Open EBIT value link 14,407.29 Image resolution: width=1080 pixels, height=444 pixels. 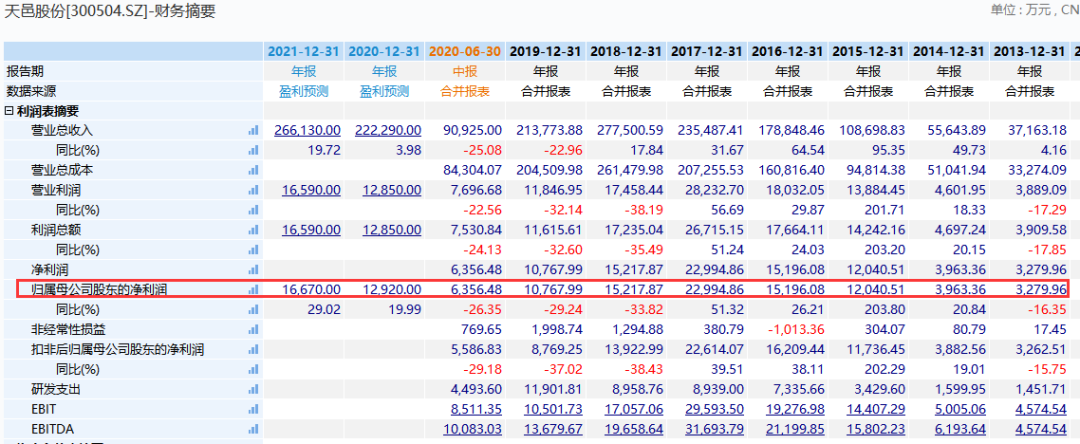click(876, 410)
